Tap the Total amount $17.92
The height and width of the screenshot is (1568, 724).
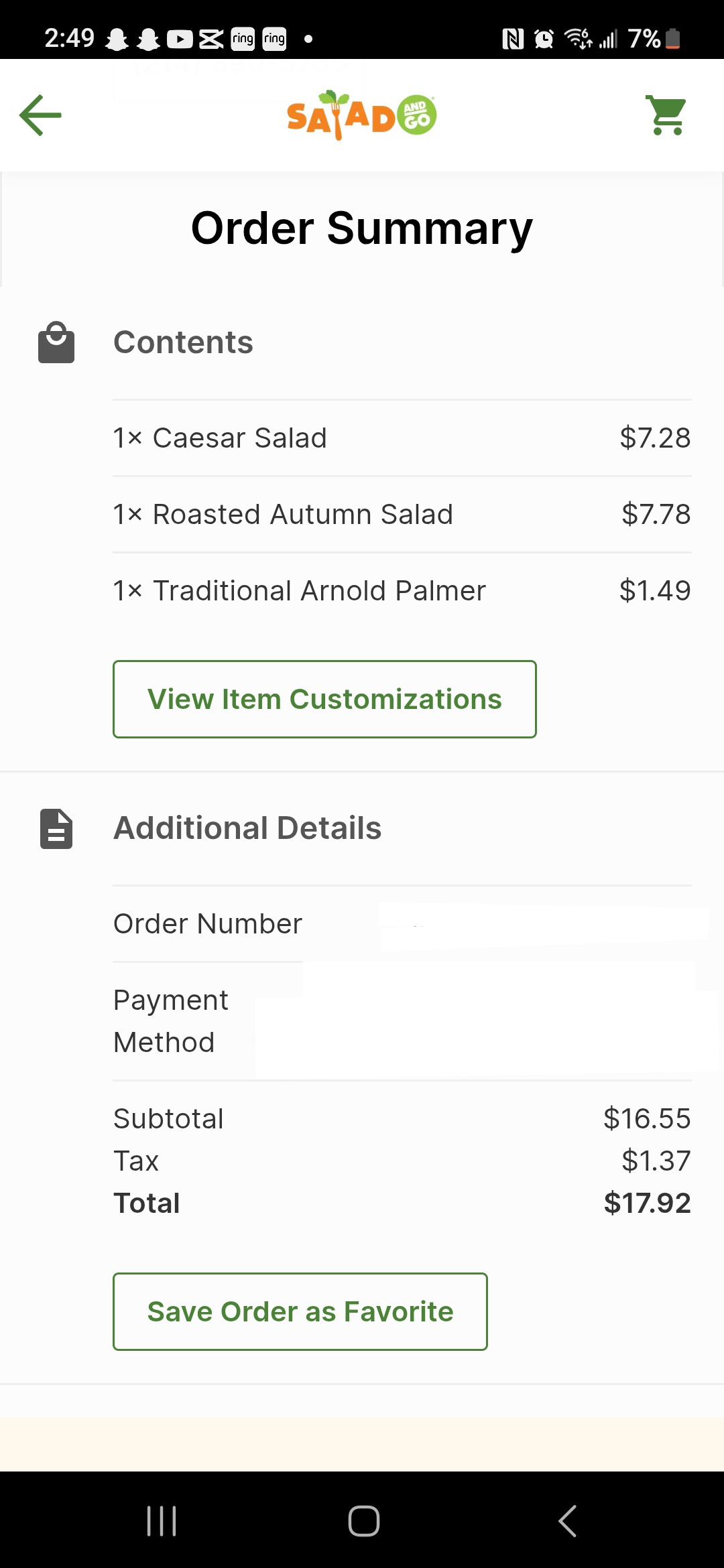click(647, 1203)
